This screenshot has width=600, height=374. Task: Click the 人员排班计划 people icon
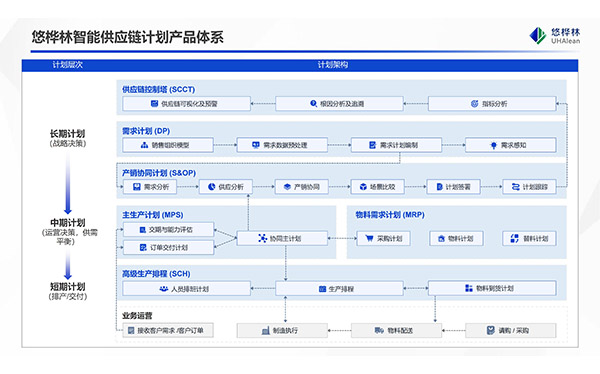coord(163,289)
